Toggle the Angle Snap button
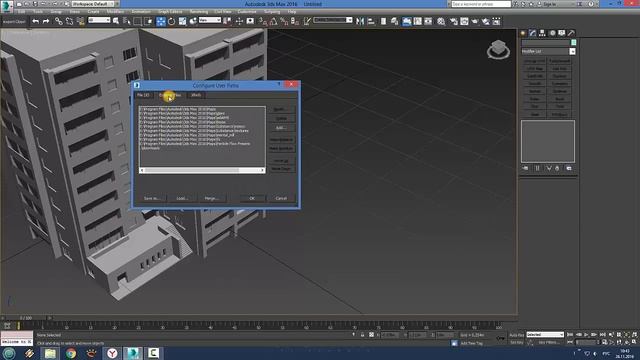The height and width of the screenshot is (360, 640). click(273, 21)
